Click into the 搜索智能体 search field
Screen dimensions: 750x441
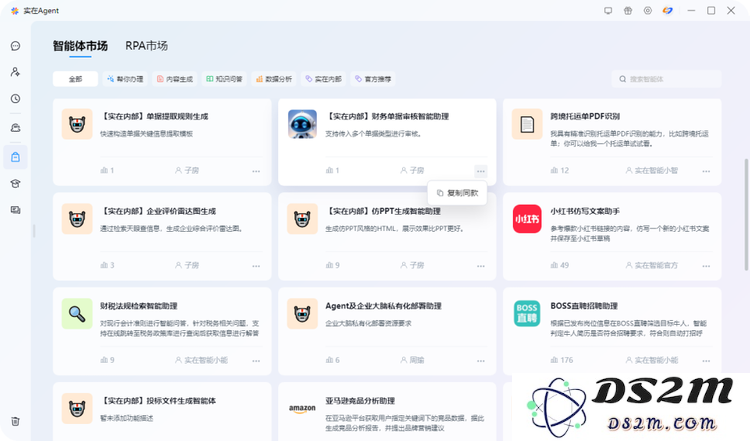(x=666, y=79)
